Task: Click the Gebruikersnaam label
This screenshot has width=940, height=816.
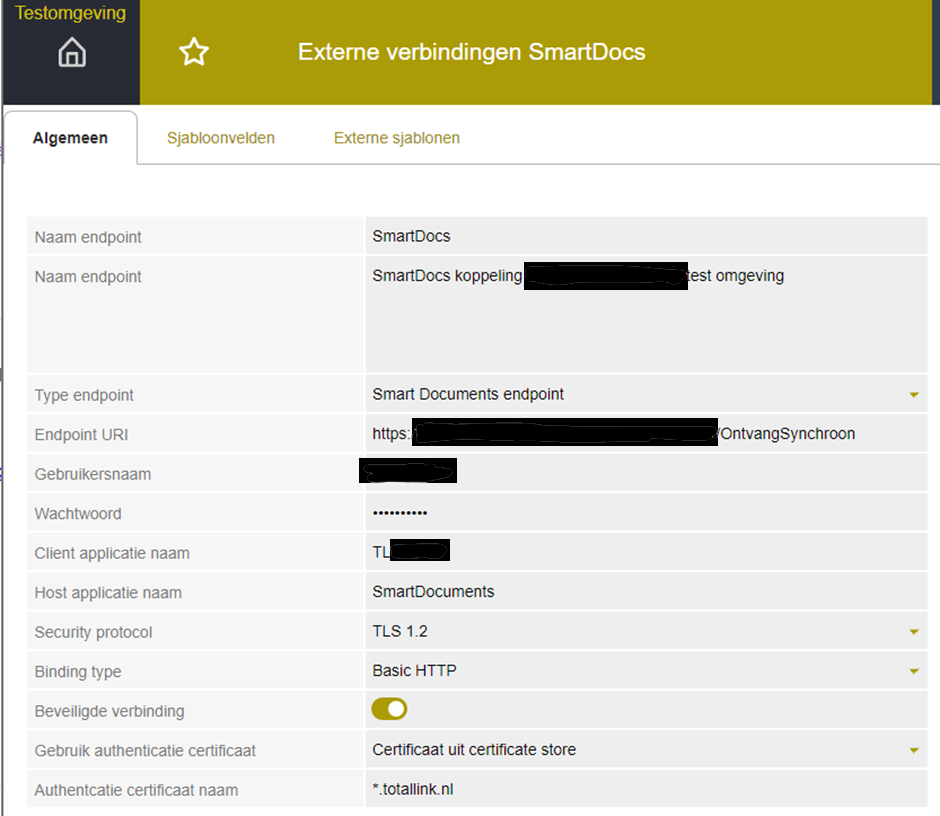Action: tap(93, 474)
